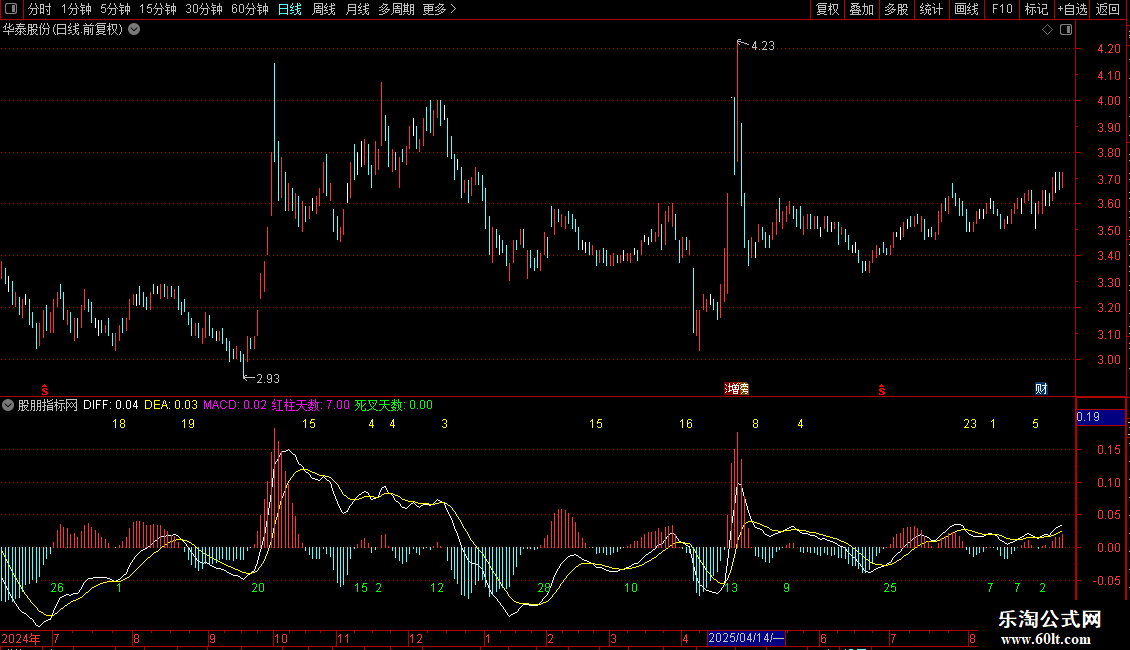Click the 红柱天数: 7.00 value
Image resolution: width=1130 pixels, height=650 pixels.
click(x=311, y=405)
